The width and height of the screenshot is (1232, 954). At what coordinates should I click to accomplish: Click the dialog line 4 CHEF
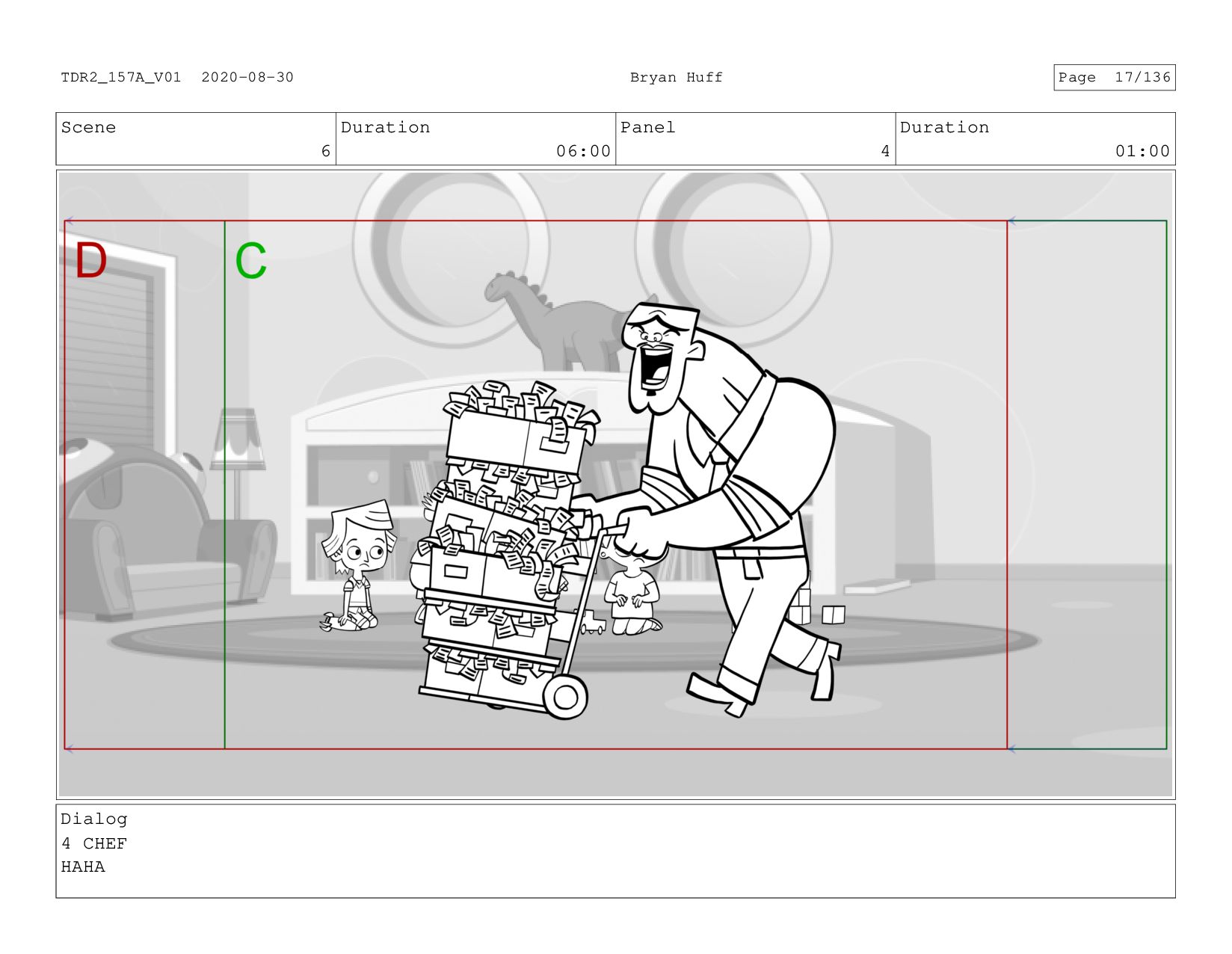(x=94, y=843)
